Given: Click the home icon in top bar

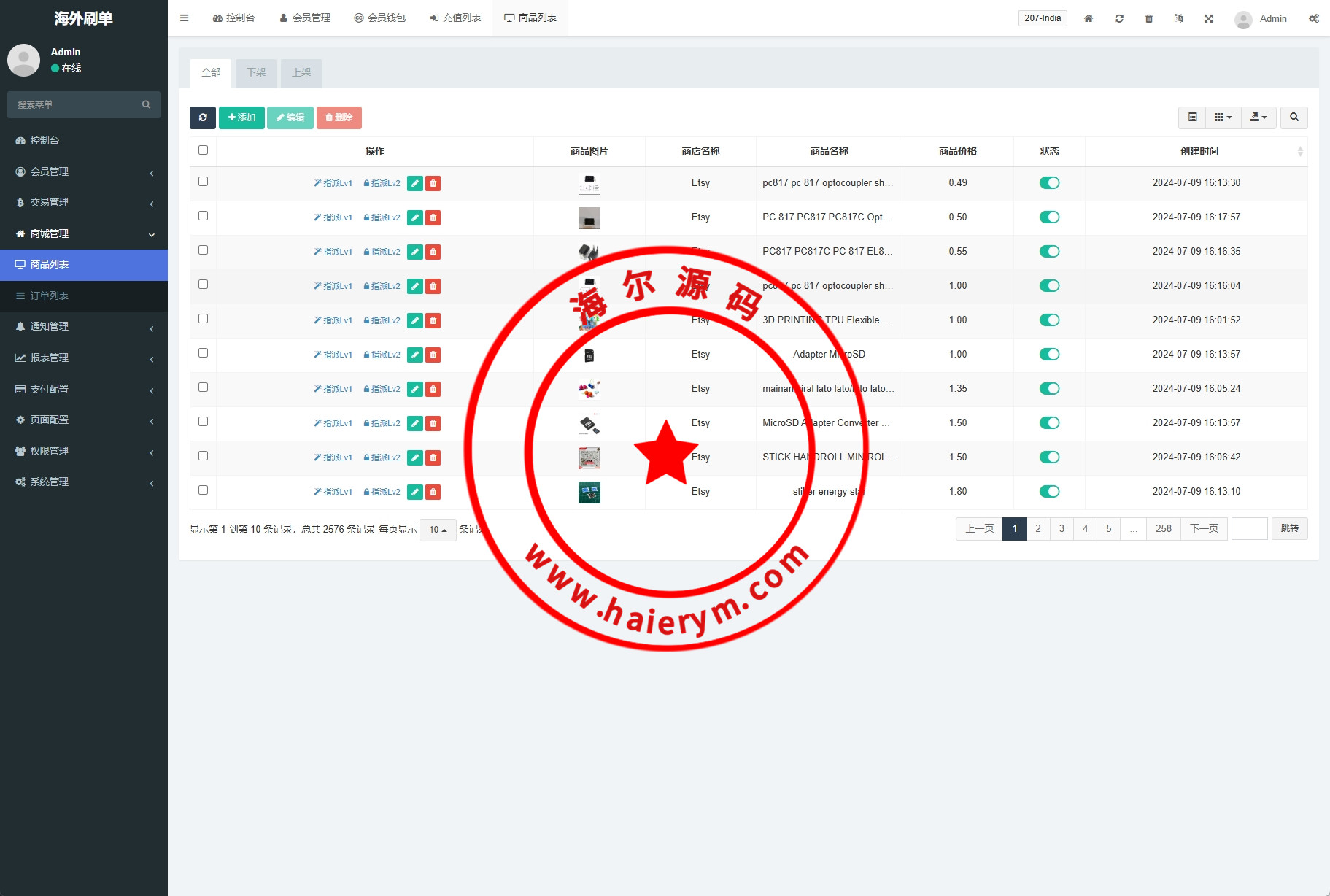Looking at the screenshot, I should click(1088, 18).
